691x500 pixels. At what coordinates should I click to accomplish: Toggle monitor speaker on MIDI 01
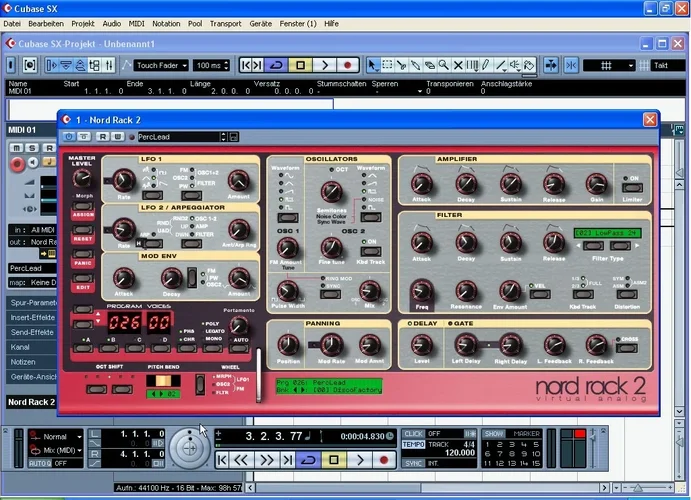coord(33,163)
